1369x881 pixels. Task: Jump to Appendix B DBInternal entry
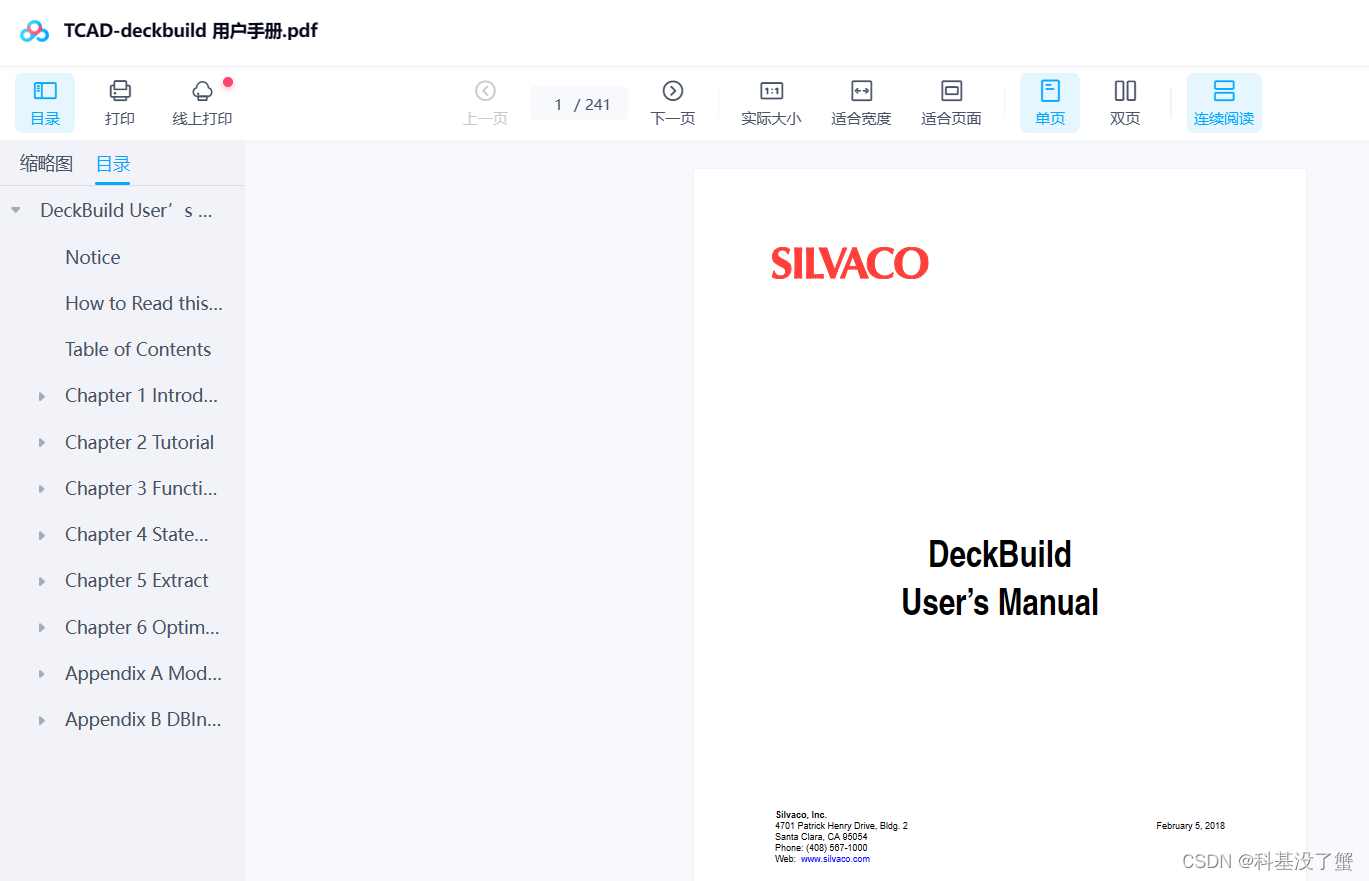(143, 719)
